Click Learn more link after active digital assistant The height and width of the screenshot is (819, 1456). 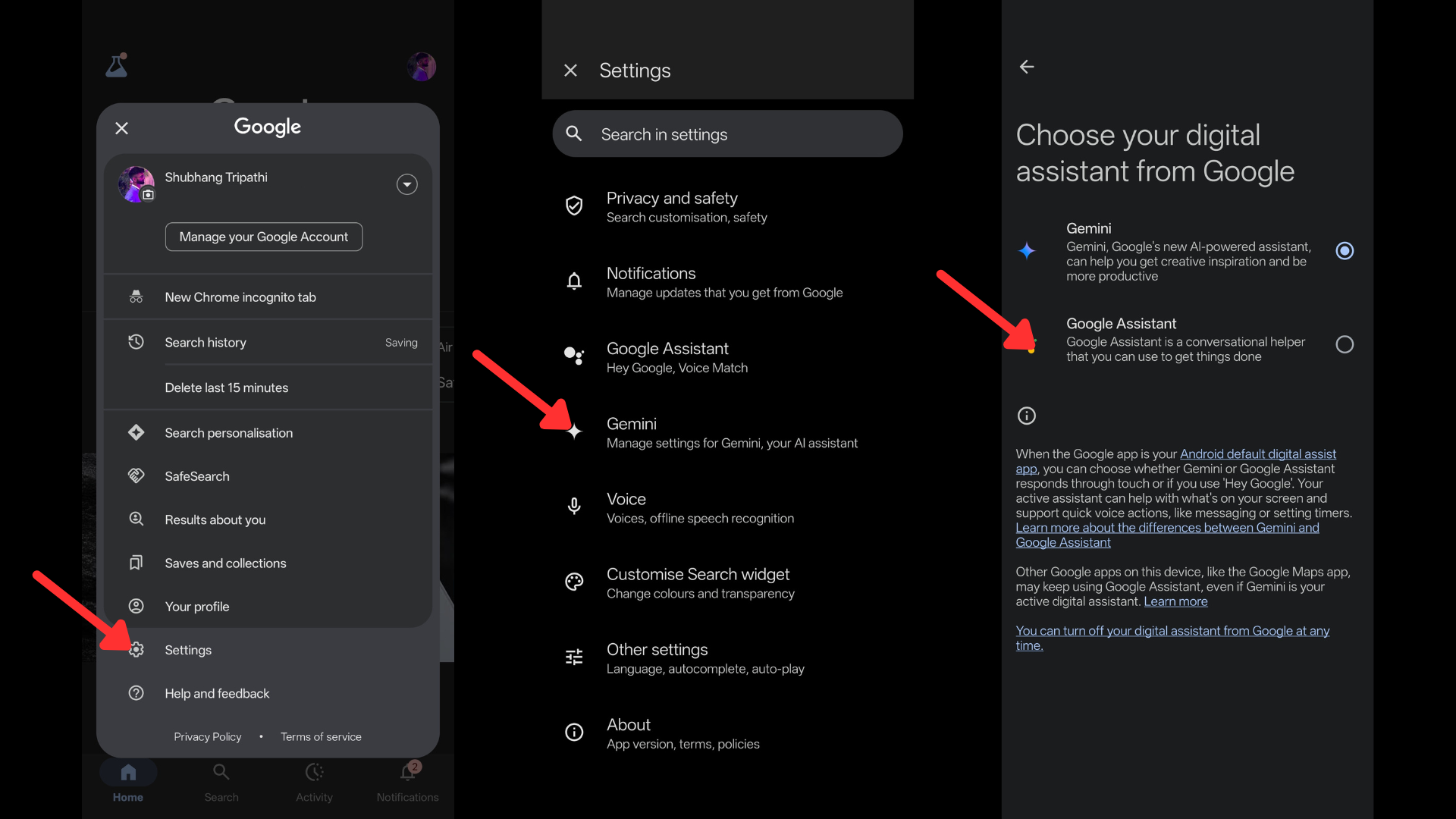[x=1175, y=601]
